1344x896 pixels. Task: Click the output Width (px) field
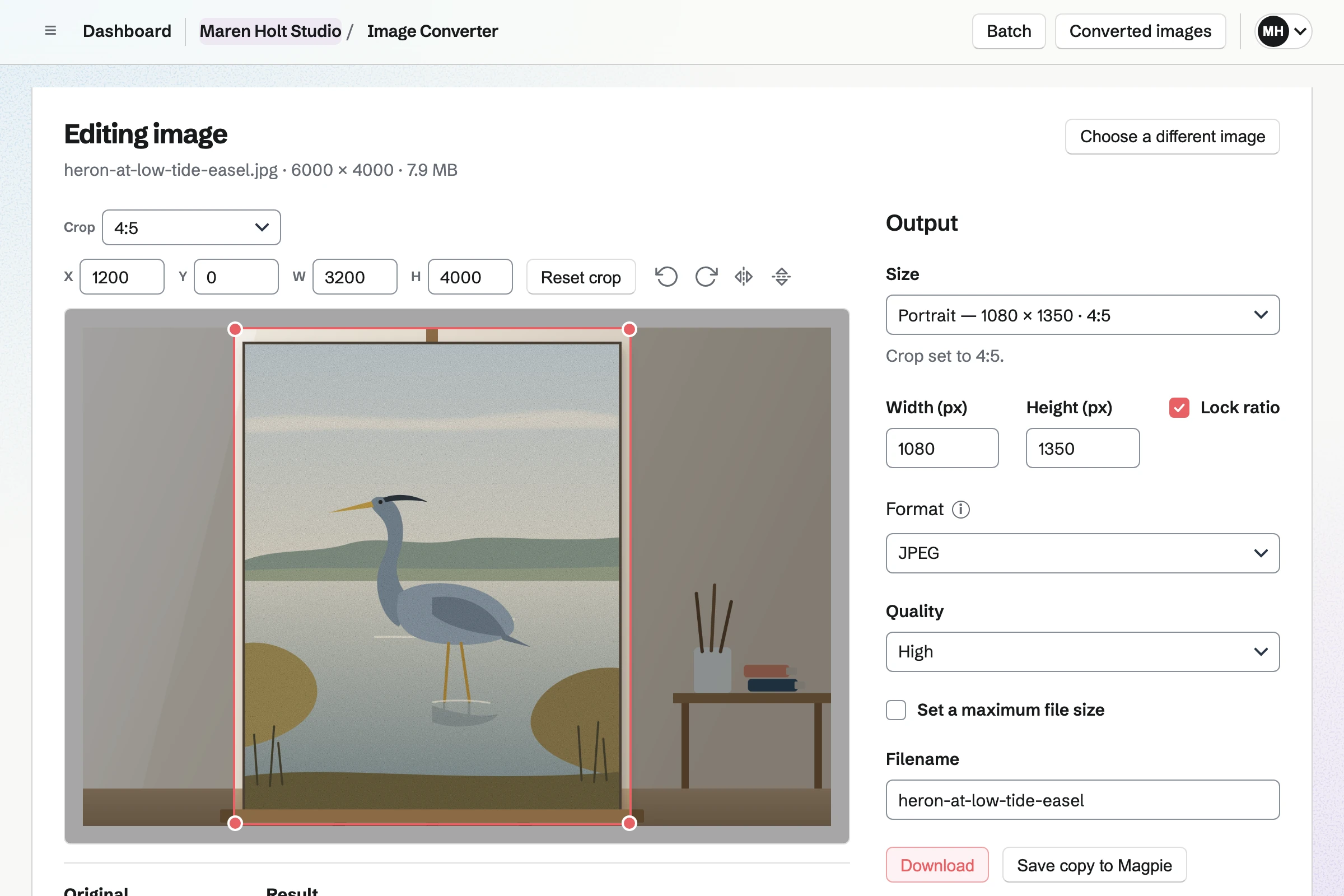pos(942,449)
